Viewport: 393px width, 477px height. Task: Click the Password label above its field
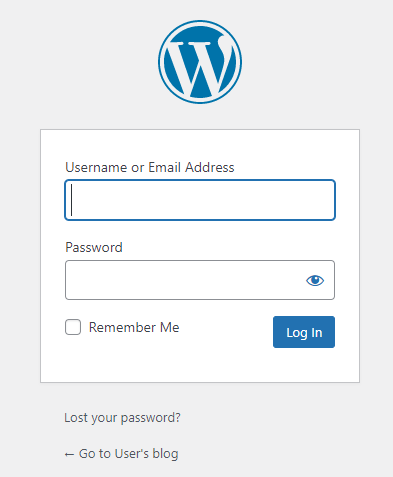[94, 247]
